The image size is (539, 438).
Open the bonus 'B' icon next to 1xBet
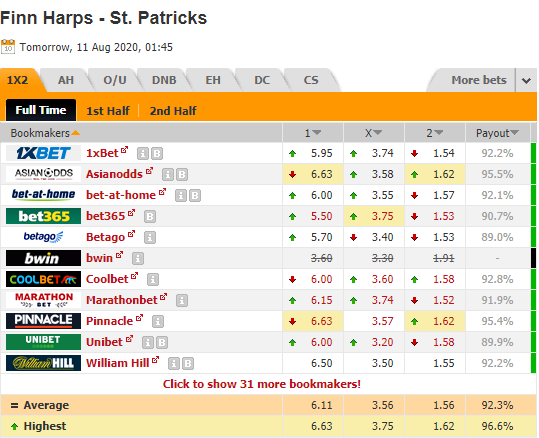pos(157,154)
